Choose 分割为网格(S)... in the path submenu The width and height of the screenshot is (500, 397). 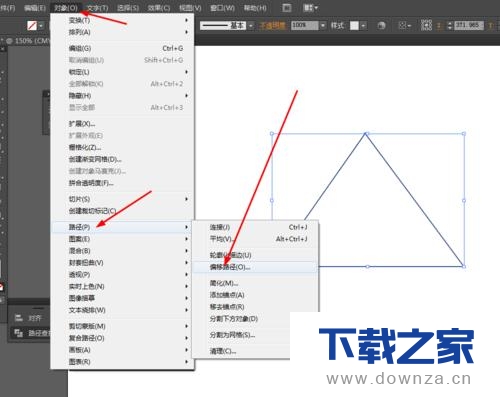pos(242,335)
